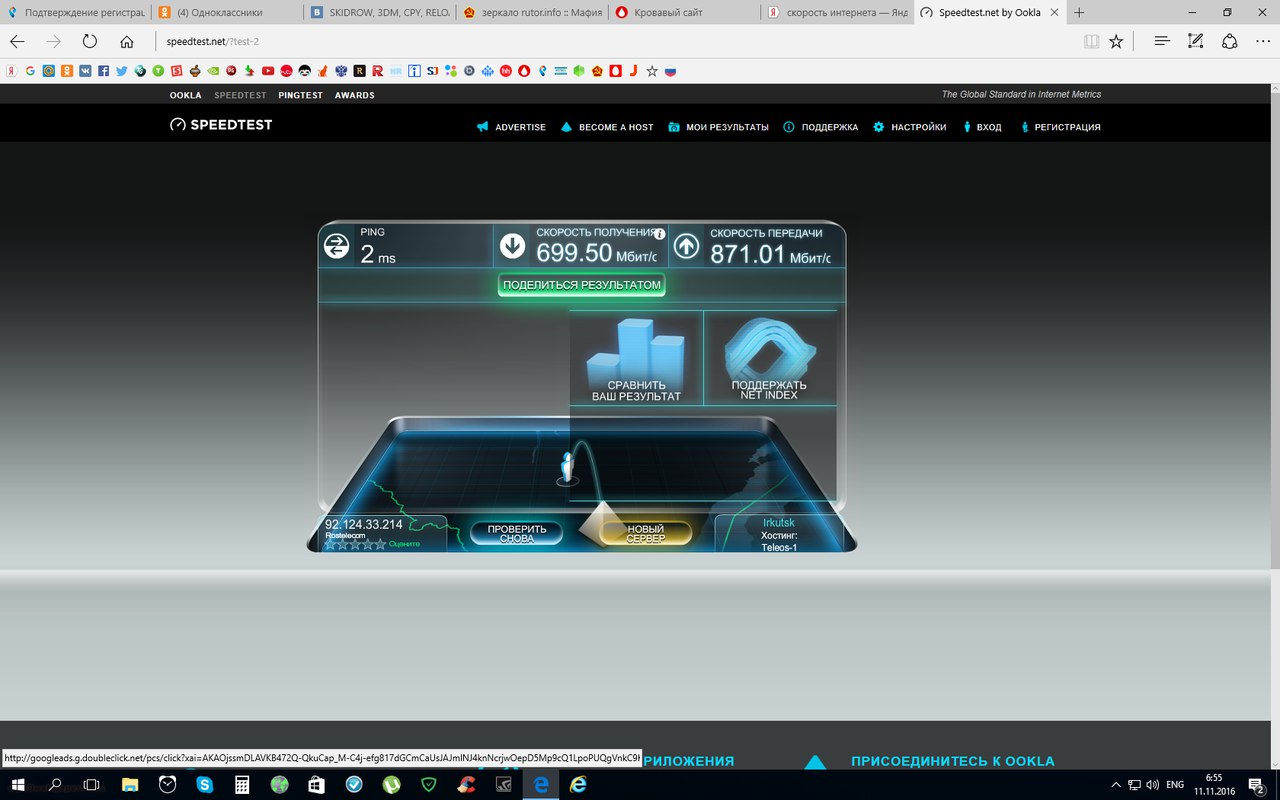Open the VK favorite icon
1280x800 pixels.
click(x=85, y=71)
